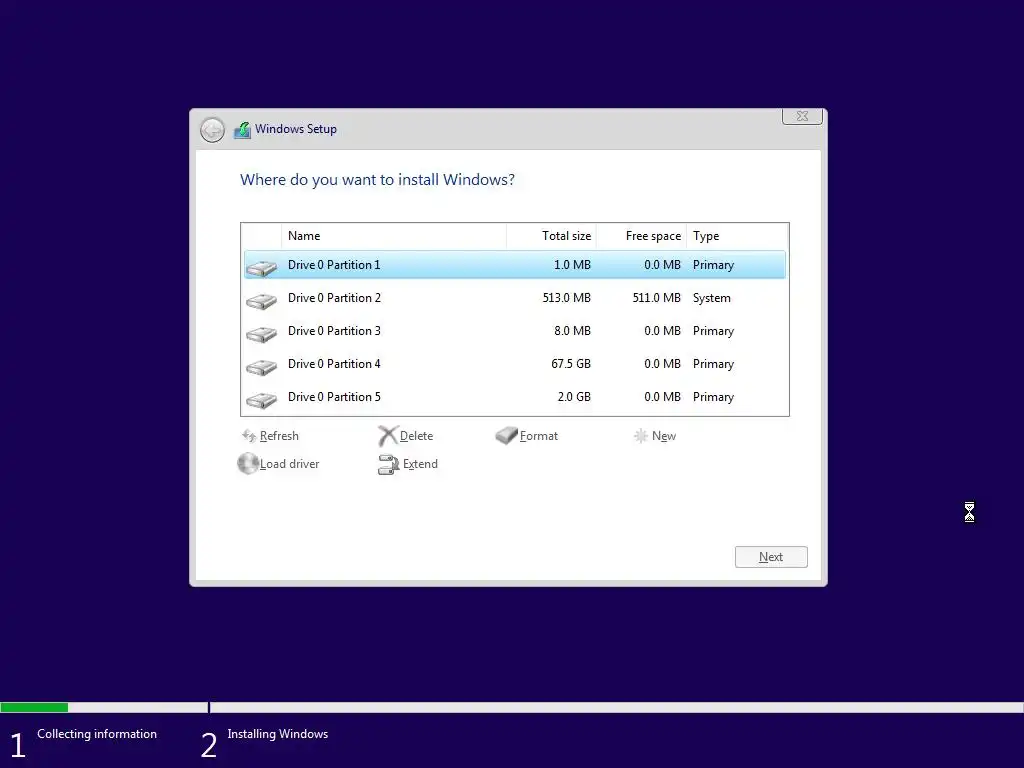Click the Refresh arrows icon
The image size is (1024, 768).
click(x=249, y=436)
